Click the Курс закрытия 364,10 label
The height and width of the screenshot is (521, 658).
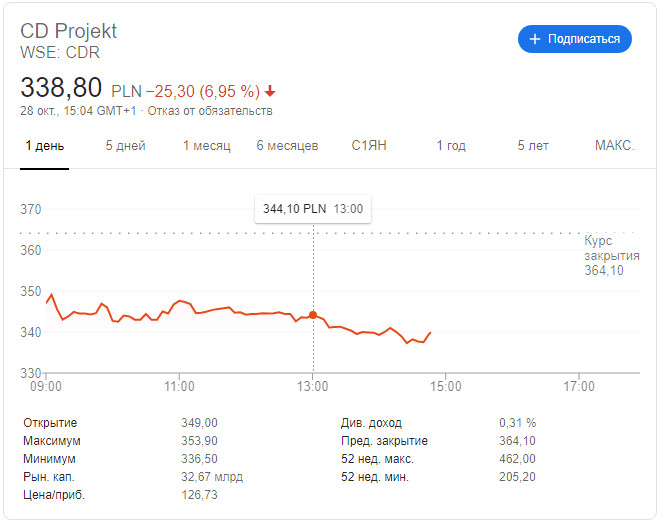coord(611,256)
